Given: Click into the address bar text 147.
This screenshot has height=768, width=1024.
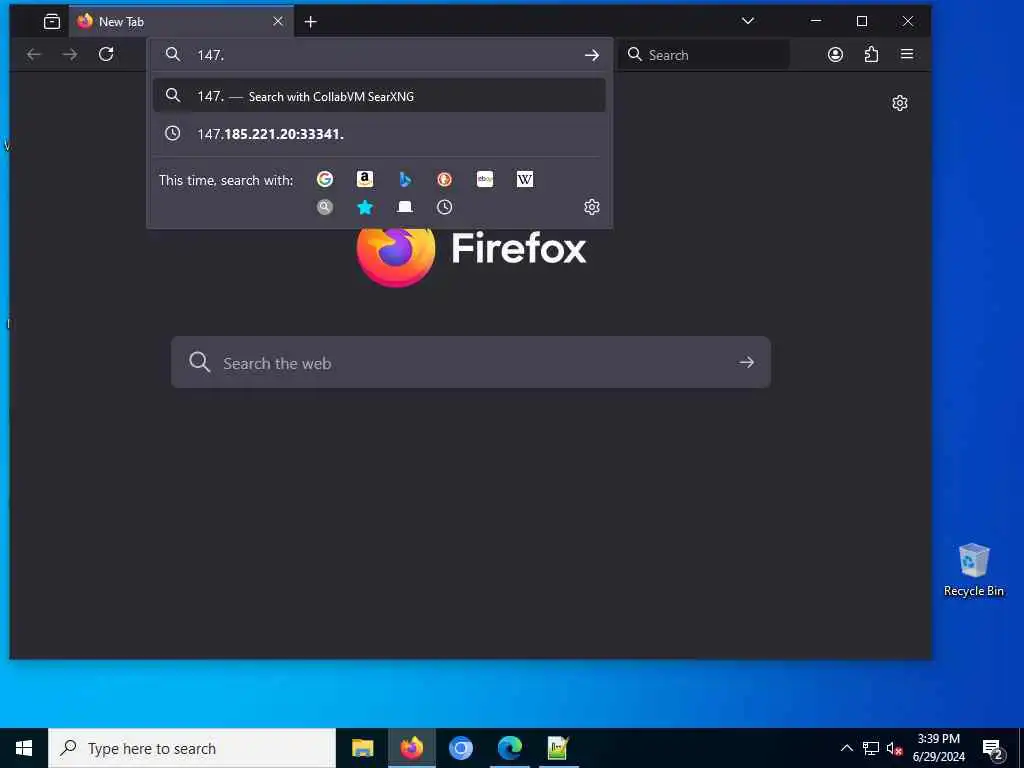Looking at the screenshot, I should (210, 55).
